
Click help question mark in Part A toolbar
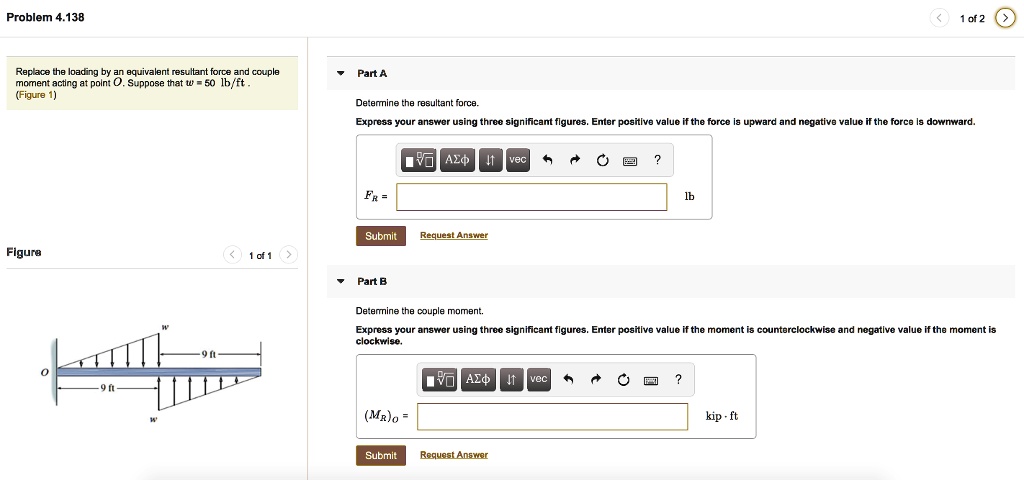(x=657, y=160)
